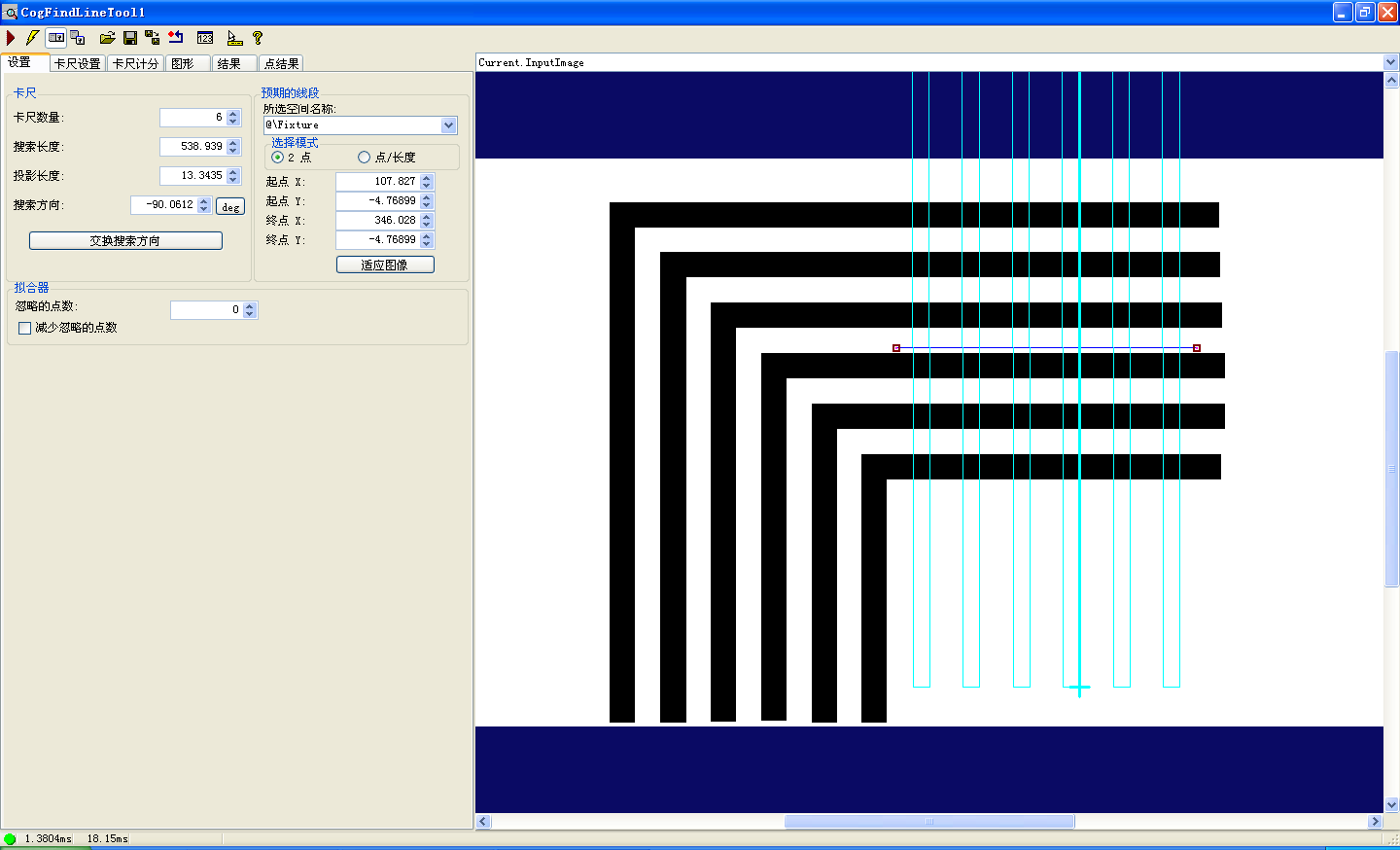Run the tool with the red play icon

(11, 38)
